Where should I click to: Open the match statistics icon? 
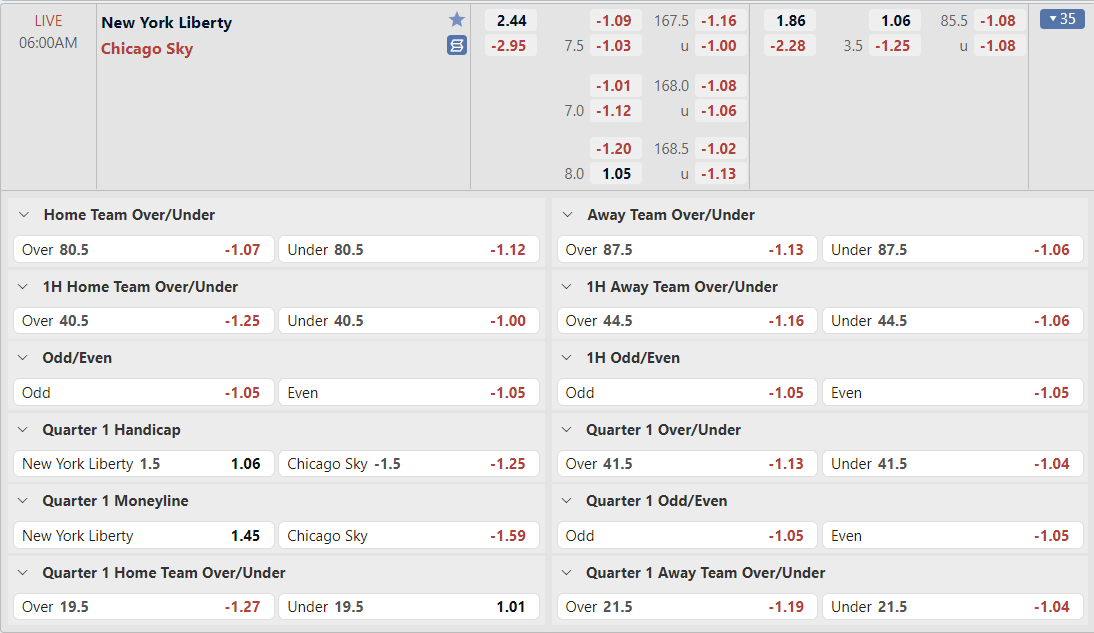coord(457,45)
